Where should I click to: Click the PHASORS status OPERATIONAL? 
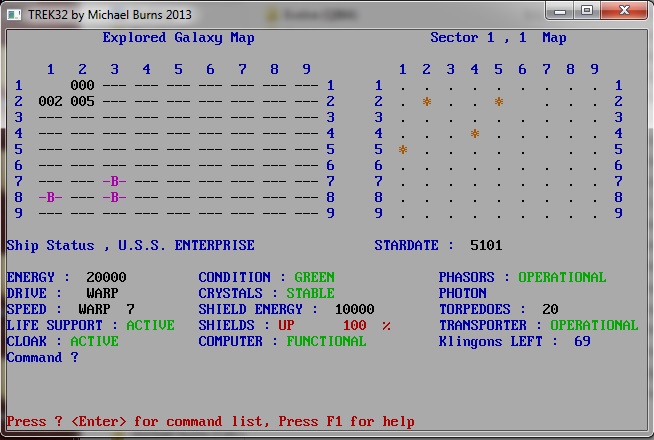point(562,277)
